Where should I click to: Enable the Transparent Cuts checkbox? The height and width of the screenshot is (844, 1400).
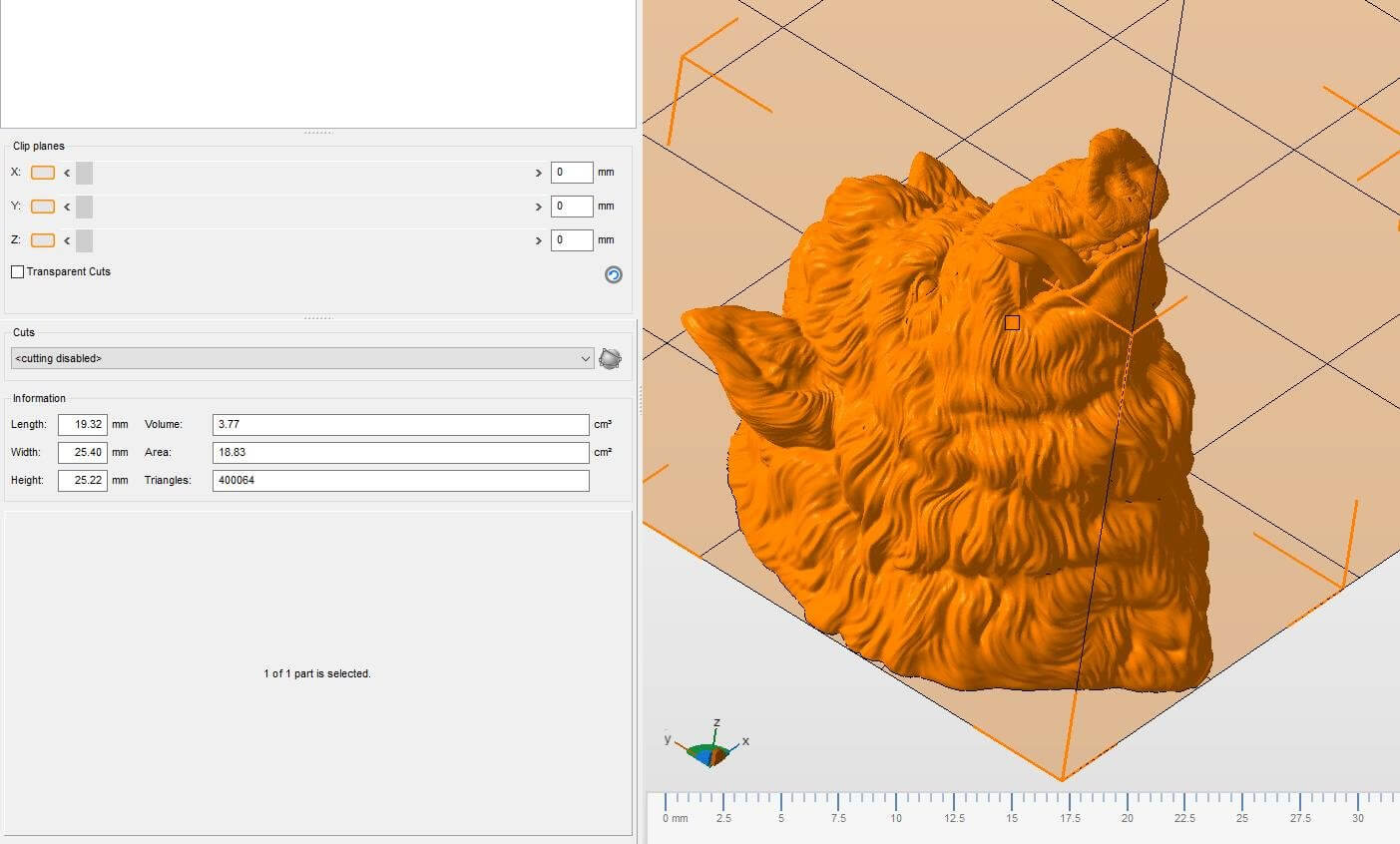tap(18, 271)
